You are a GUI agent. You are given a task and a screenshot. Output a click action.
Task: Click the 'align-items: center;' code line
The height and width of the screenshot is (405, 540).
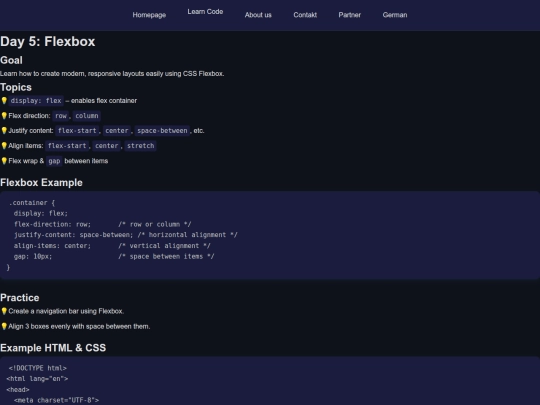click(x=52, y=246)
